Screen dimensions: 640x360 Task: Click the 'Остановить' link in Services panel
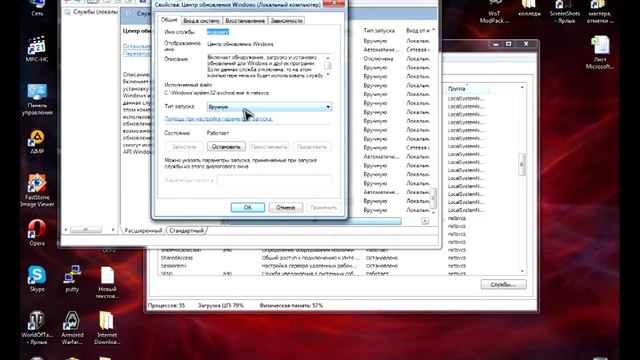[x=137, y=47]
